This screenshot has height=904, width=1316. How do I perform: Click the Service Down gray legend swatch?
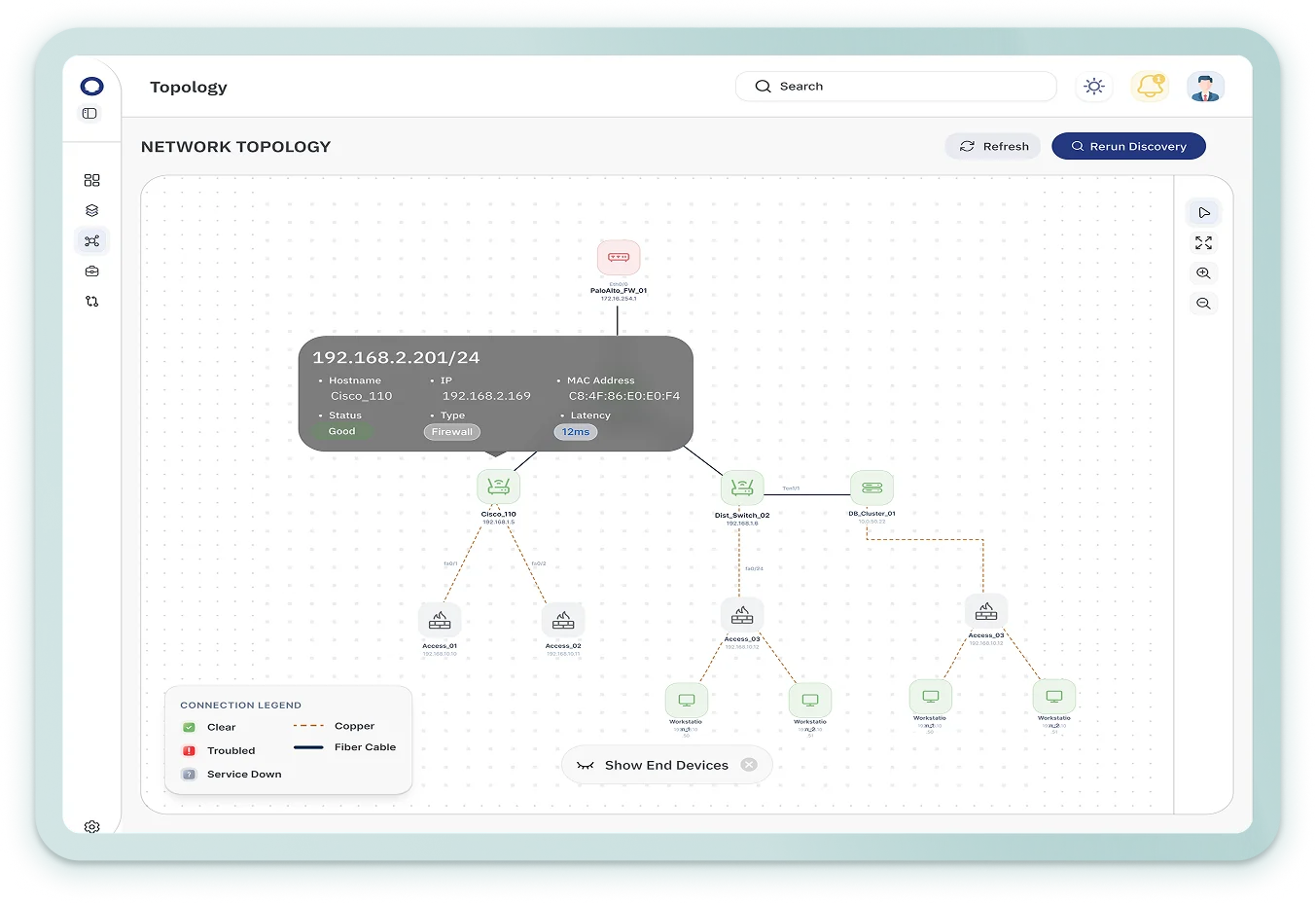(189, 774)
